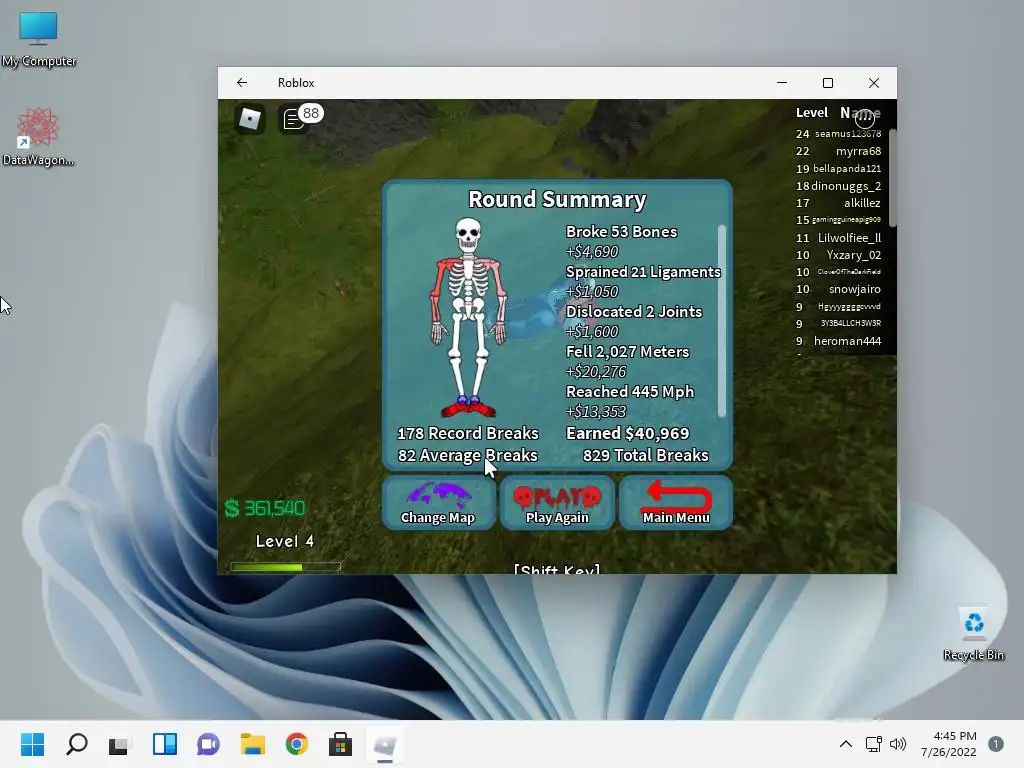Click the skeleton injury diagram
Viewport: 1024px width, 768px height.
[x=468, y=318]
